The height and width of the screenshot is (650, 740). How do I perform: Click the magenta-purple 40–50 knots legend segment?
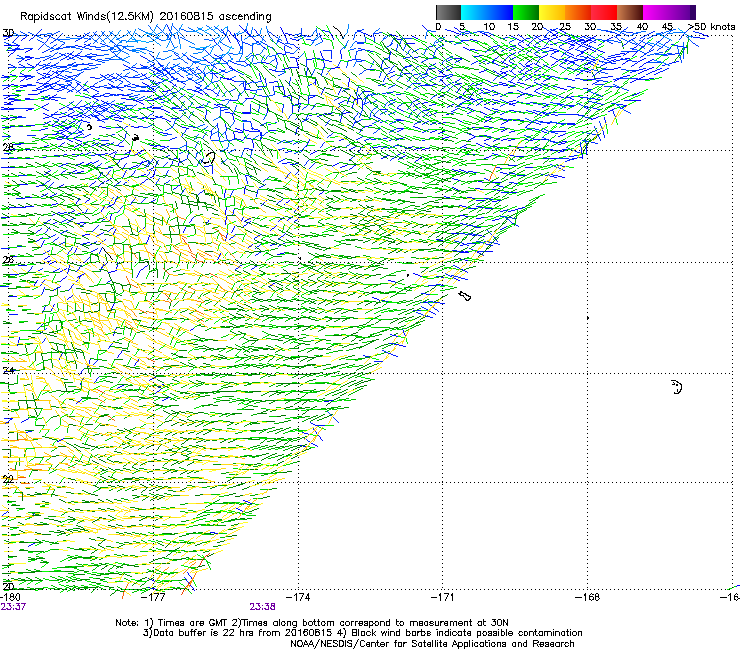coord(669,12)
